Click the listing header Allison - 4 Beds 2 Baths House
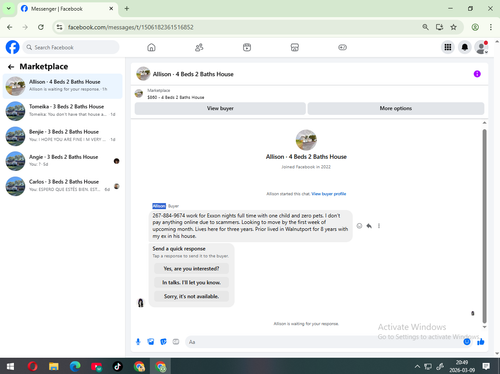Viewport: 500px width, 374px height. point(193,74)
